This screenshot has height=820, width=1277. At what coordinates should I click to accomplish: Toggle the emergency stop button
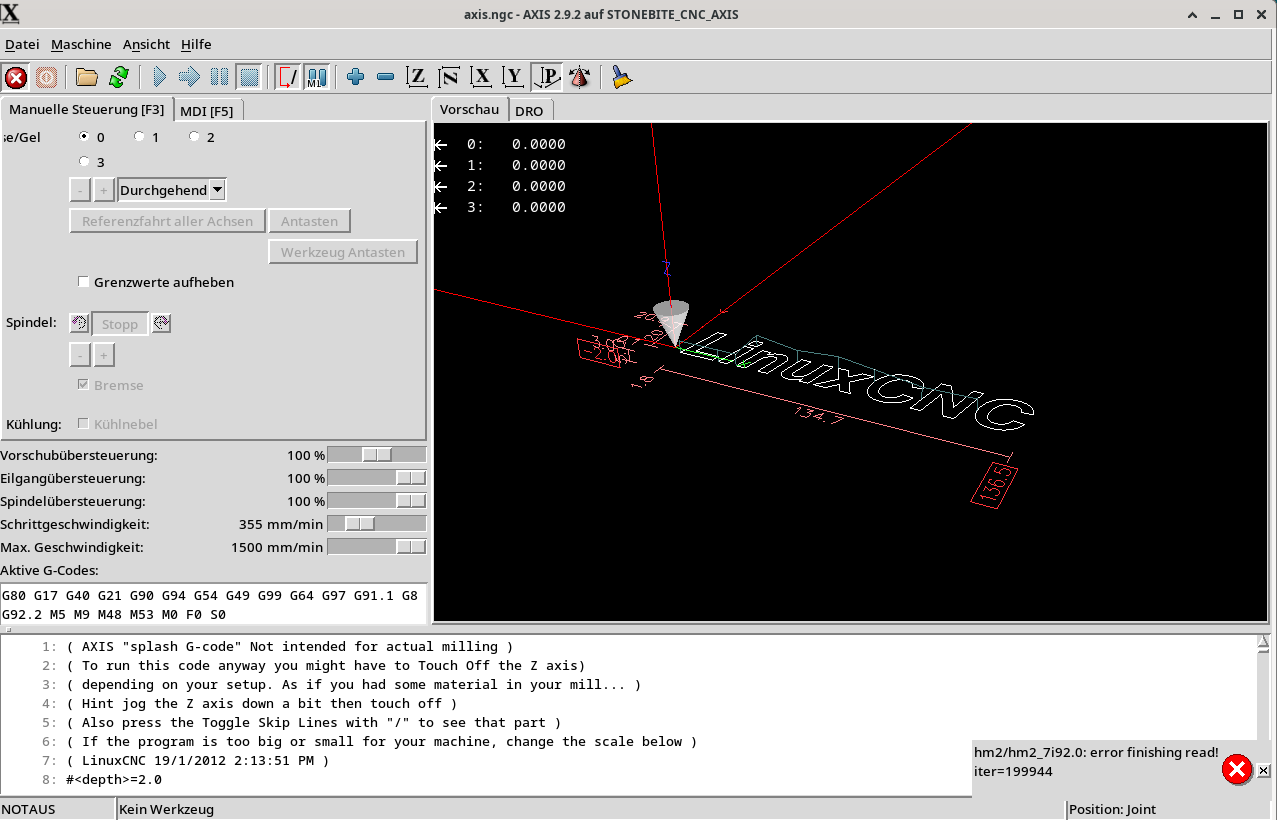[16, 77]
